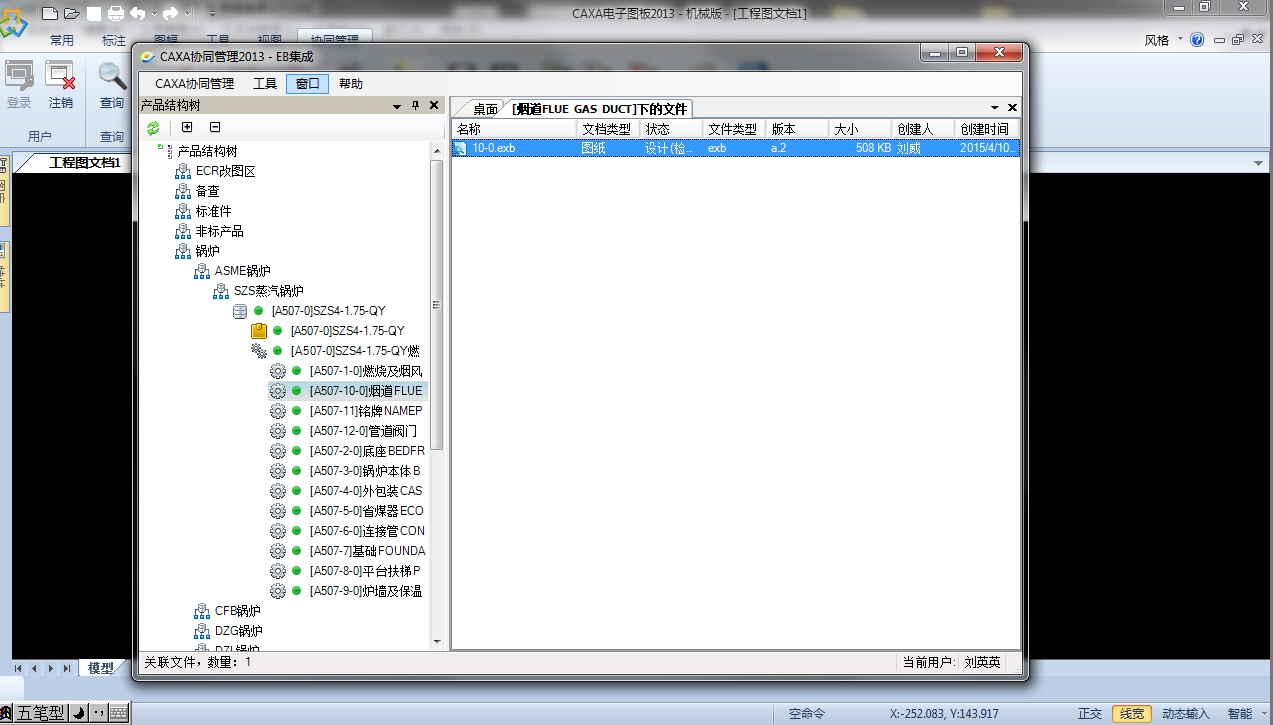Viewport: 1273px width, 725px height.
Task: Click the expand-all plus icon in tree toolbar
Action: pyautogui.click(x=187, y=127)
